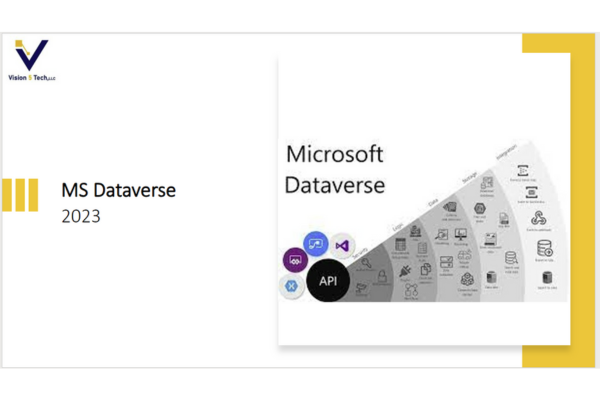This screenshot has width=600, height=400.
Task: Click the black cylinder icon in Storage section
Action: [x=490, y=277]
